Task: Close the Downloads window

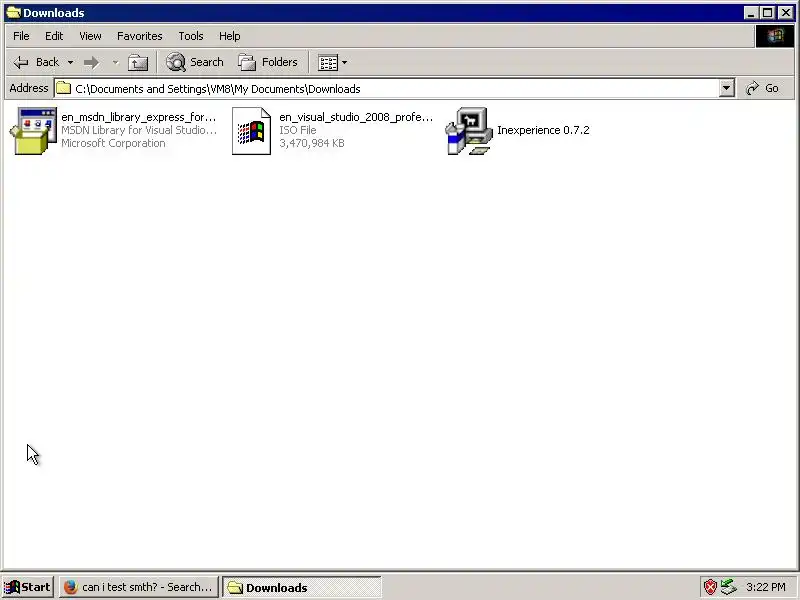Action: [786, 13]
